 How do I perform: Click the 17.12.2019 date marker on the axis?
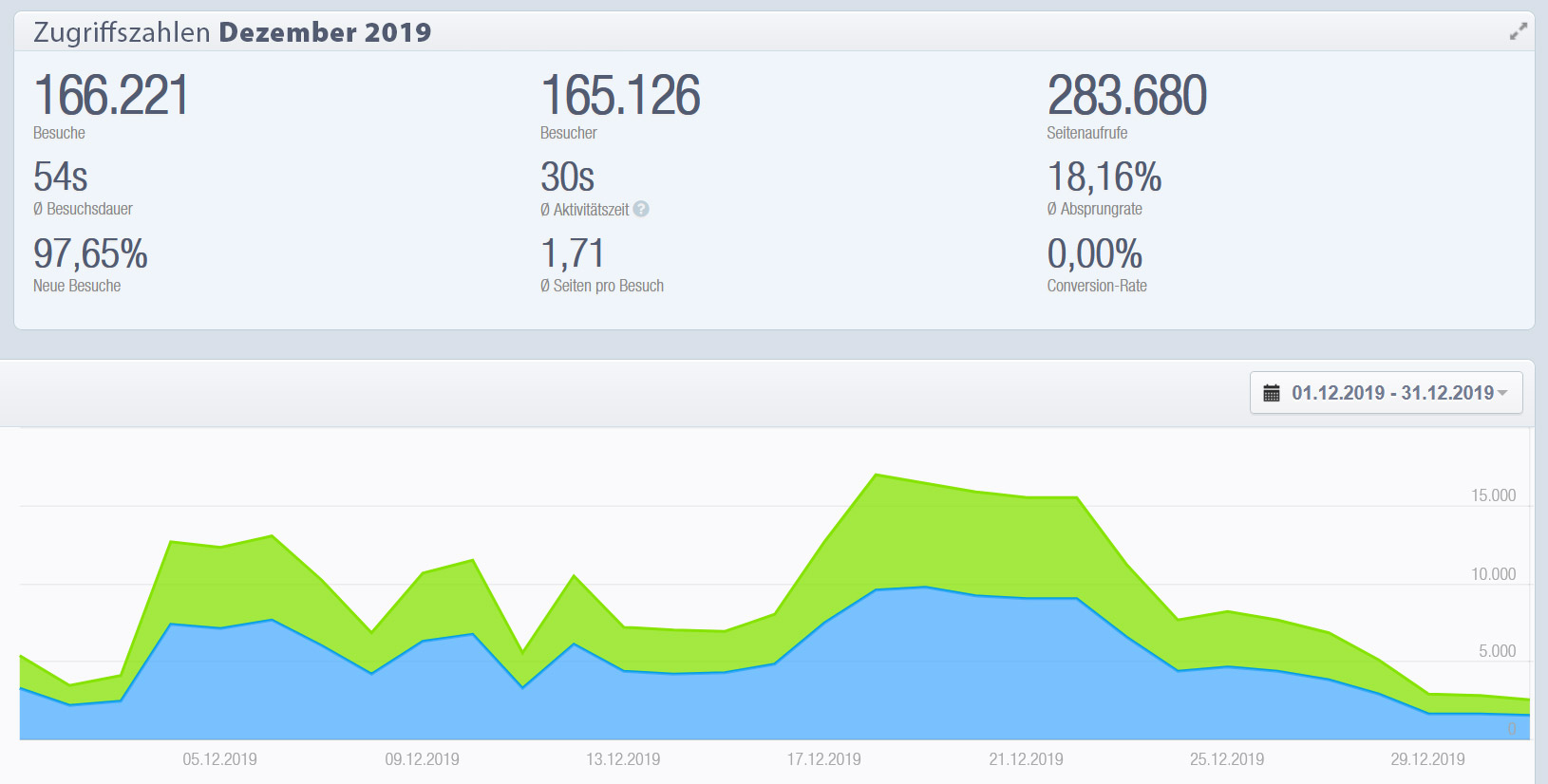(823, 759)
